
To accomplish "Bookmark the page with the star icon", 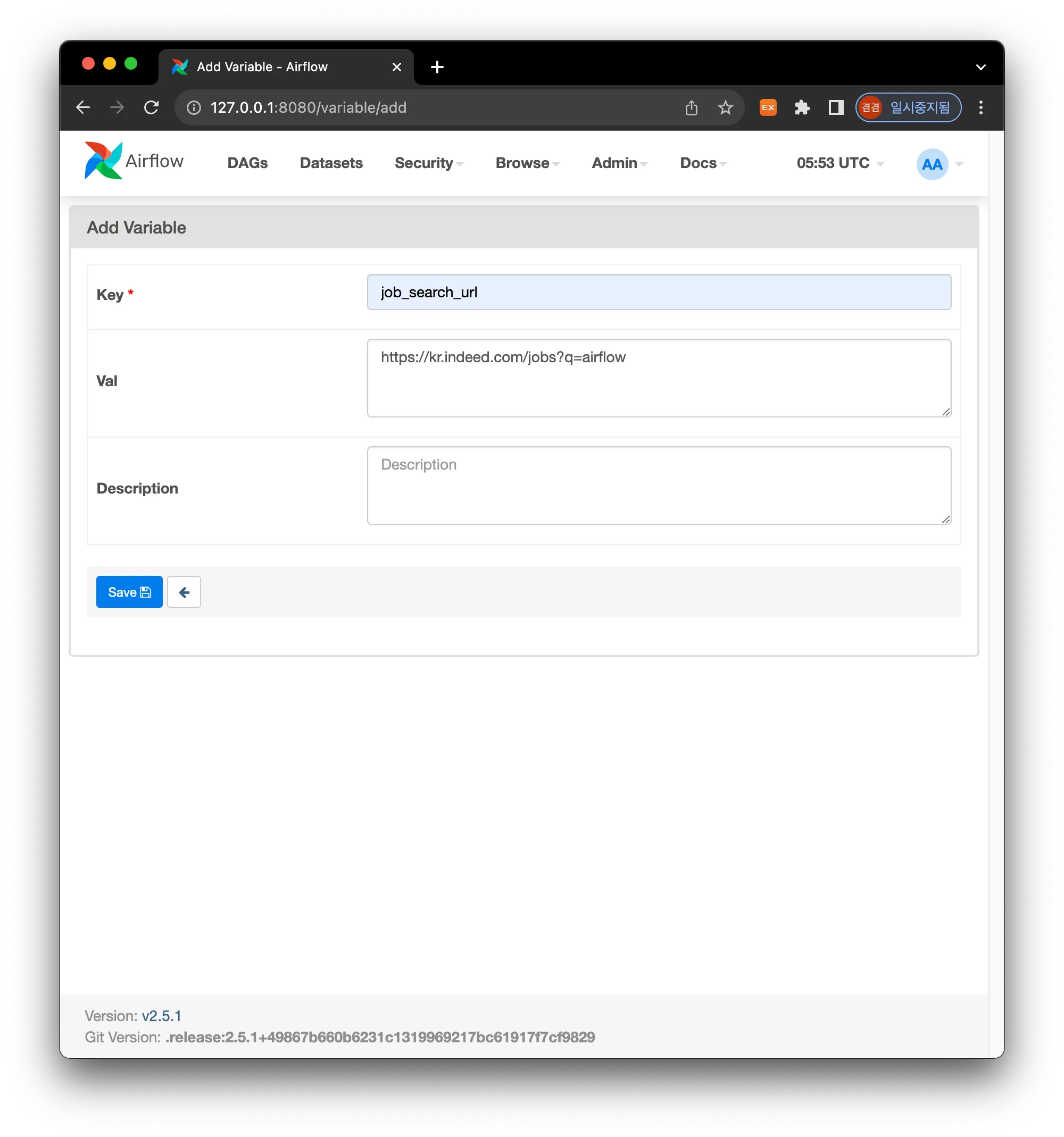I will (725, 107).
